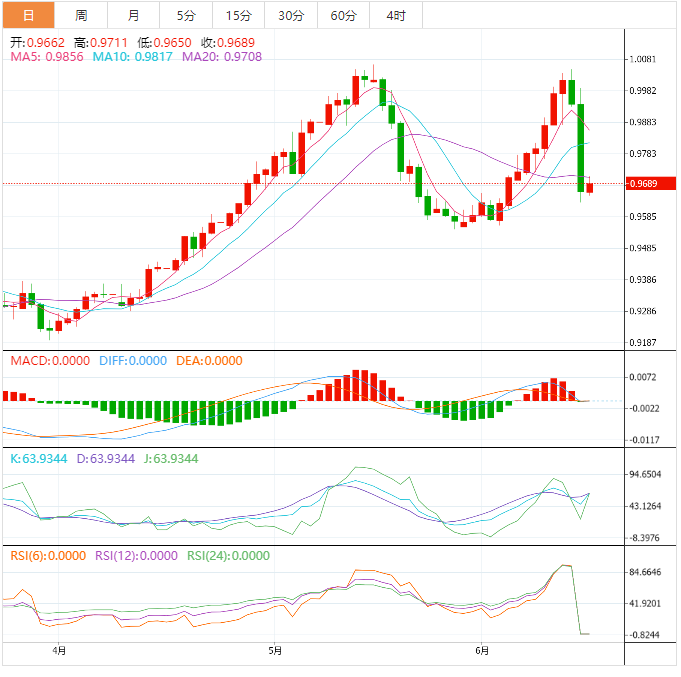
Task: Click the -8.3976 KDJ axis label
Action: pos(644,538)
